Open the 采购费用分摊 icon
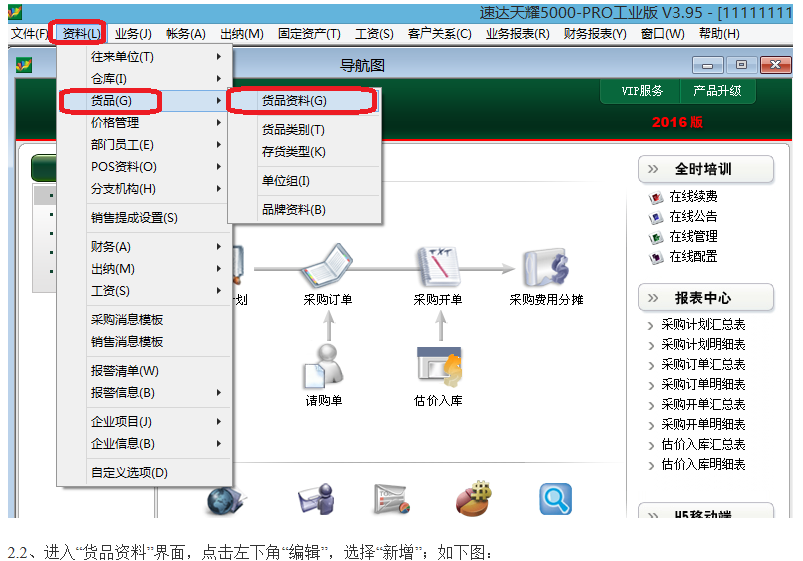Image resolution: width=803 pixels, height=561 pixels. pos(546,267)
